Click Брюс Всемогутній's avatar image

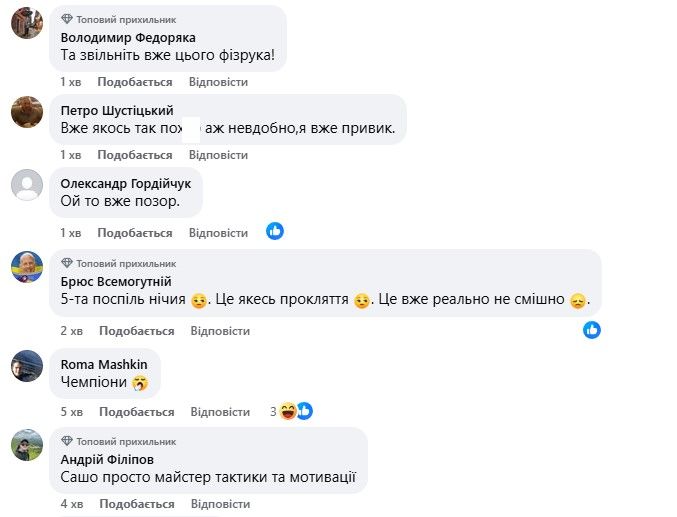[26, 266]
